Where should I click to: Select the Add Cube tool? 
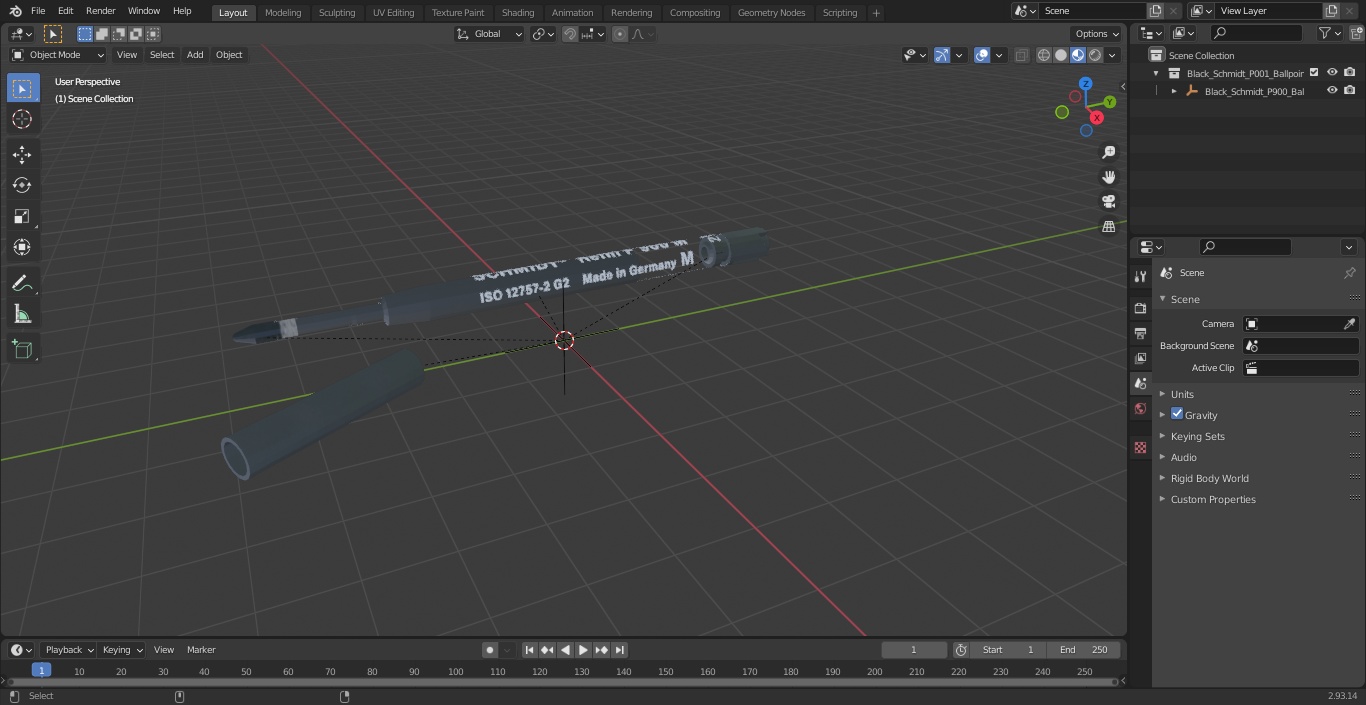pyautogui.click(x=22, y=349)
